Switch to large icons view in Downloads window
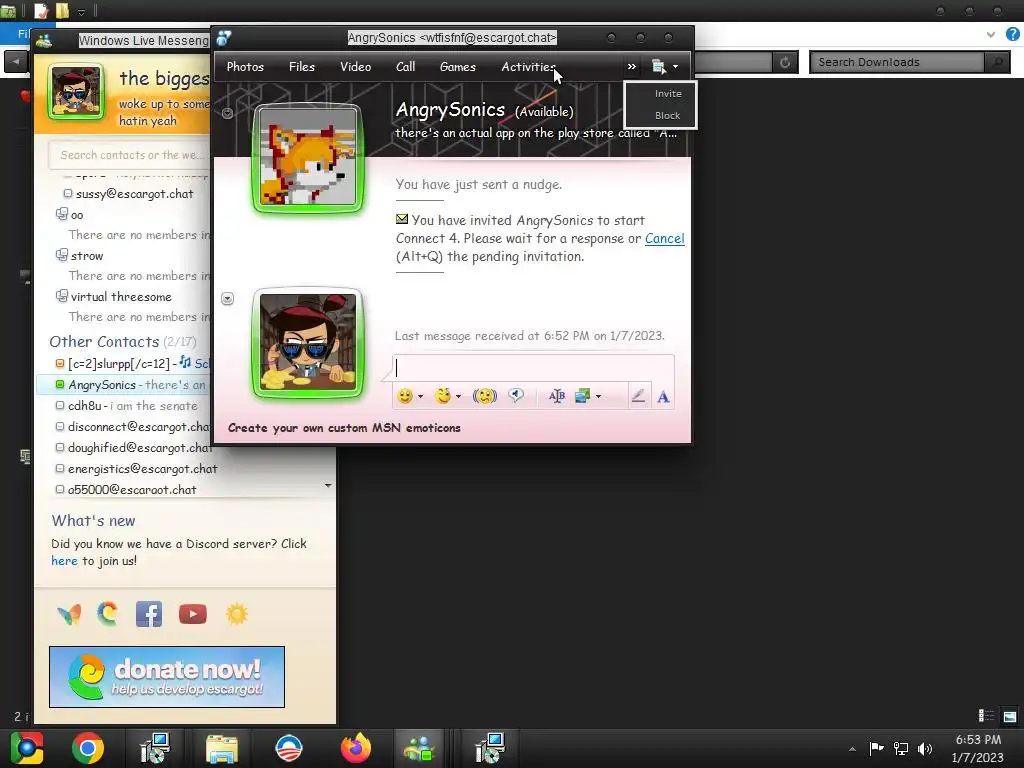1024x768 pixels. (x=1010, y=716)
